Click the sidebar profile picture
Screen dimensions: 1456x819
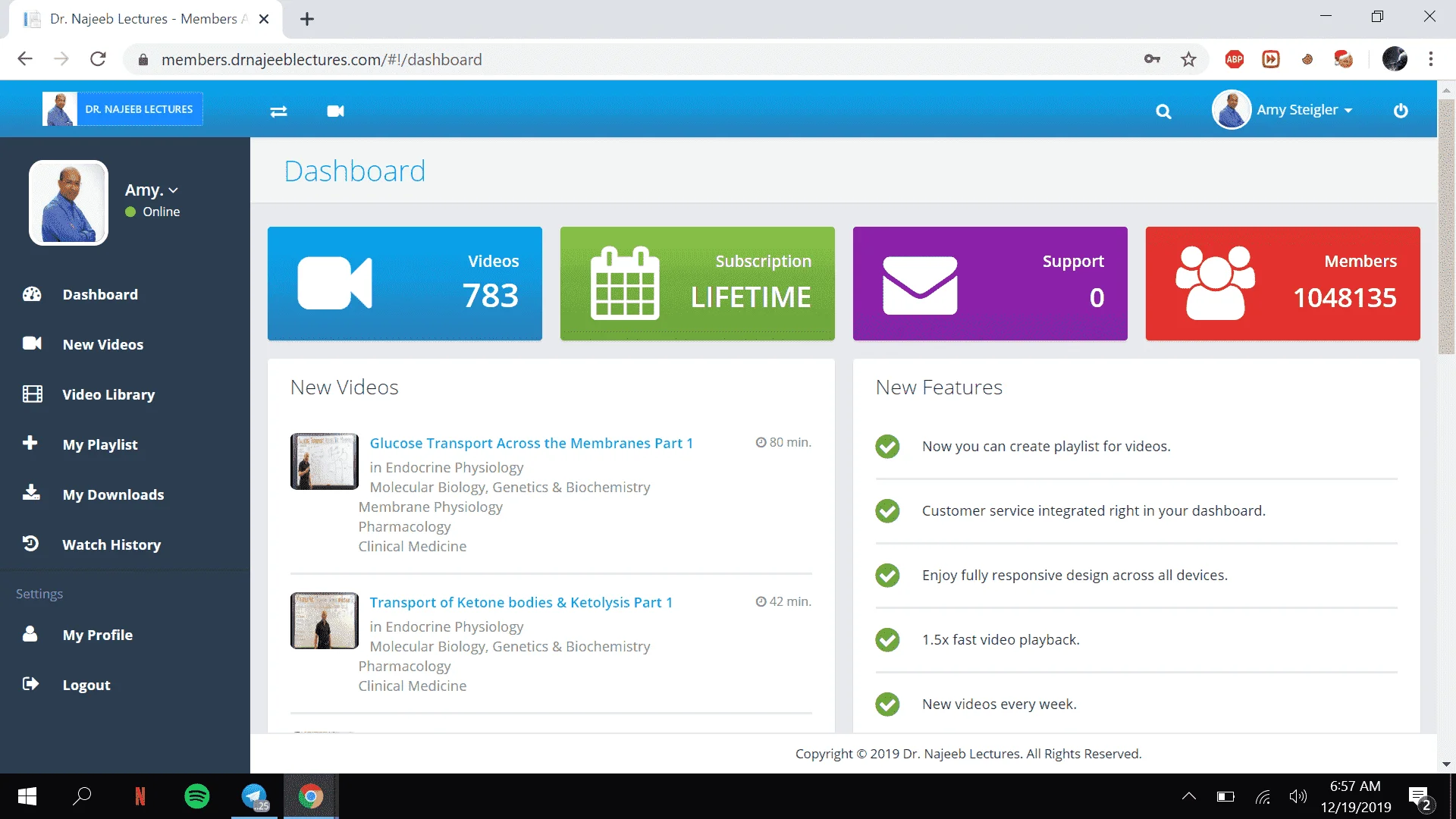click(68, 202)
